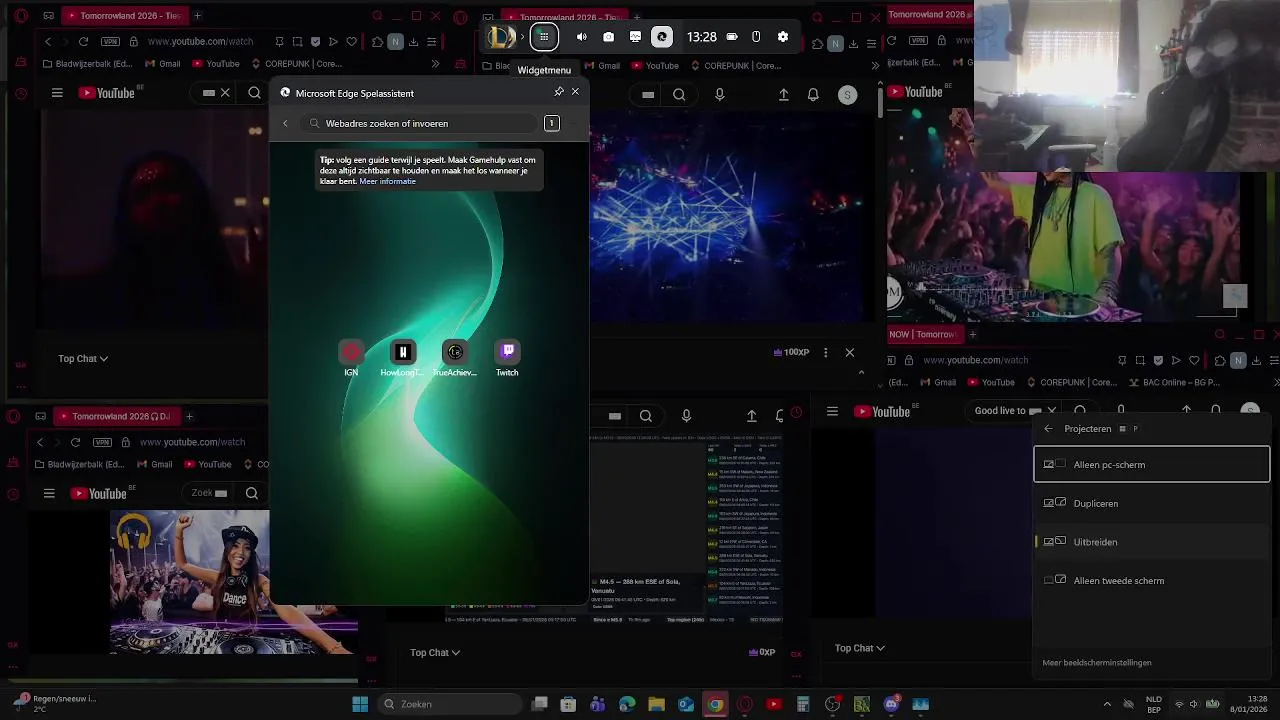Open the S account avatar in the top-middle window
This screenshot has width=1280, height=720.
click(x=848, y=95)
